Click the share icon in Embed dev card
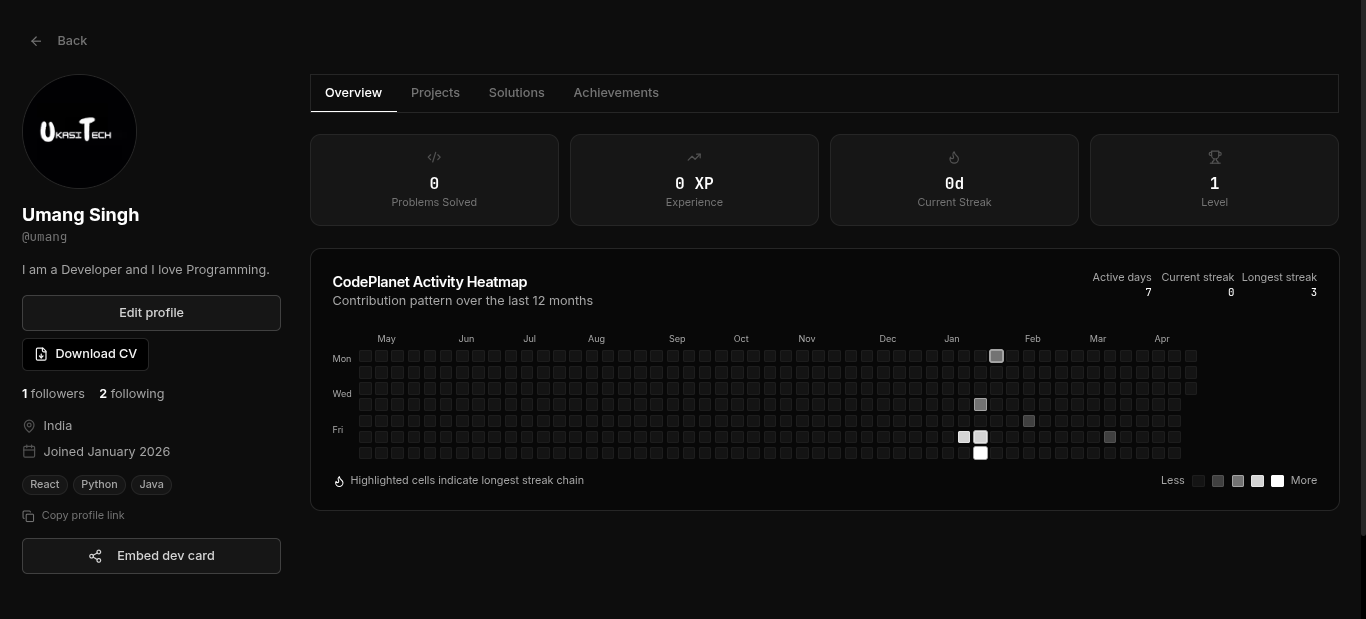 (x=95, y=556)
